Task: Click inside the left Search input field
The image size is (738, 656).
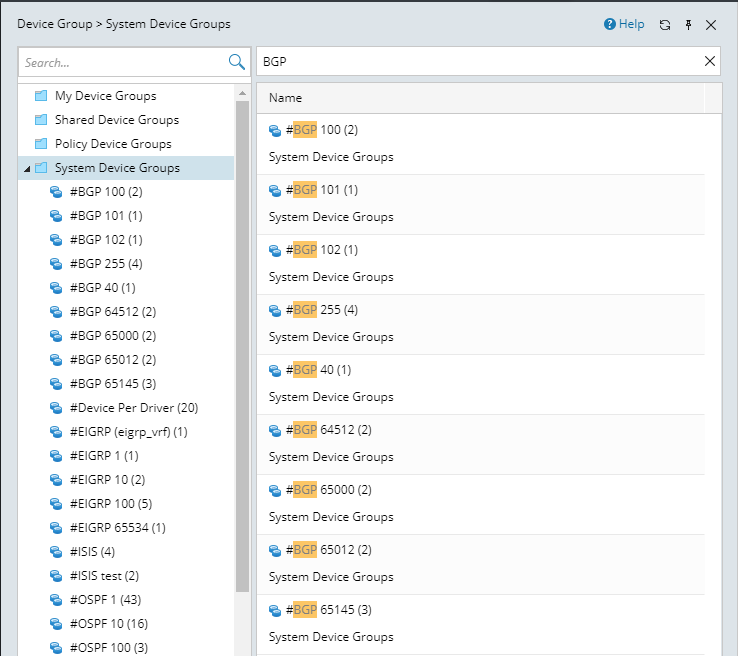Action: pos(120,62)
